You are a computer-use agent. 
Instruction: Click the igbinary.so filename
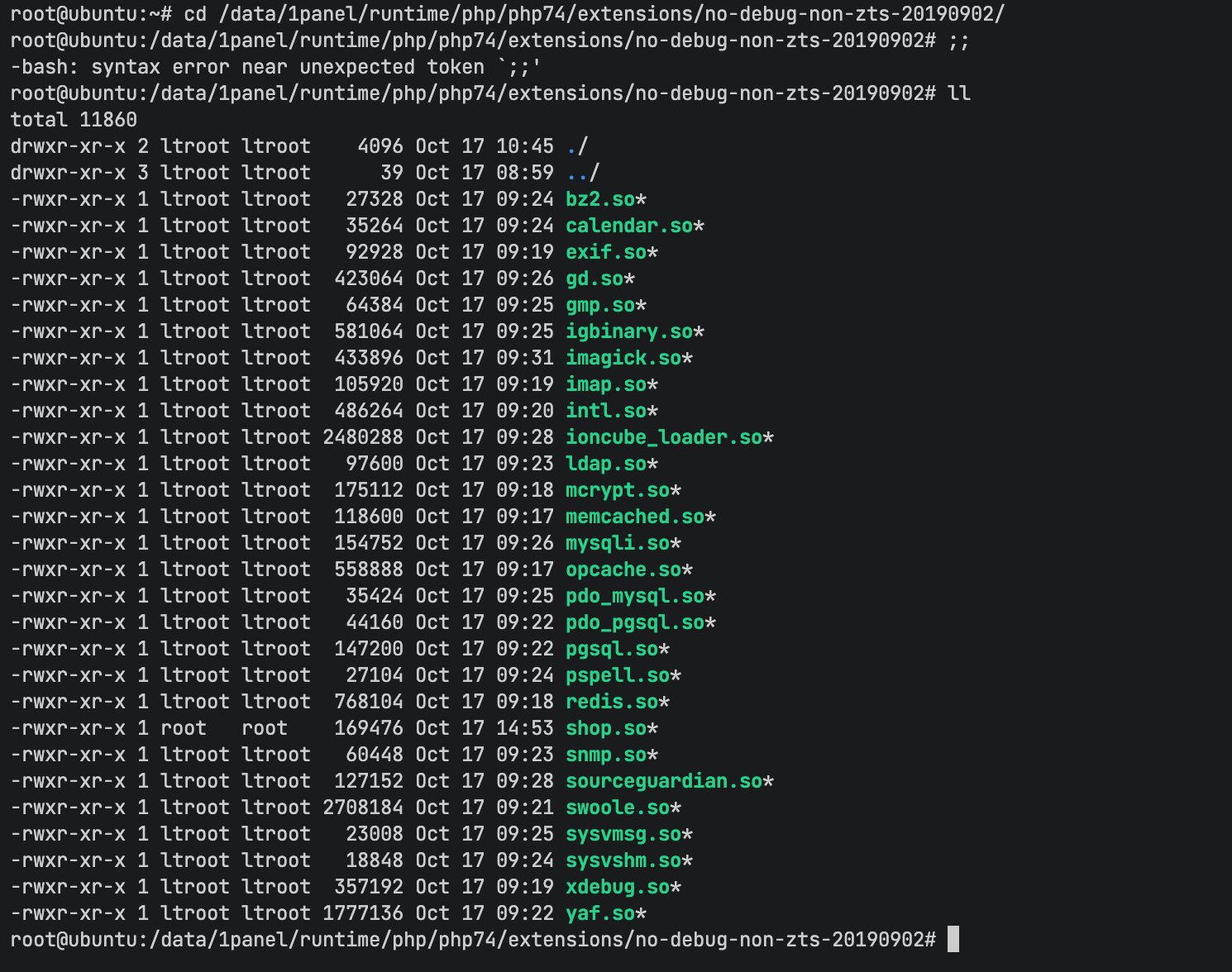[629, 331]
